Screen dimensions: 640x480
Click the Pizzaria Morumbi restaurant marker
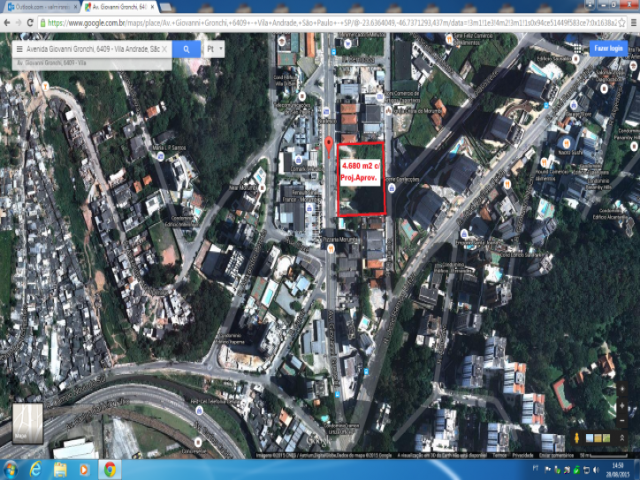[x=331, y=248]
